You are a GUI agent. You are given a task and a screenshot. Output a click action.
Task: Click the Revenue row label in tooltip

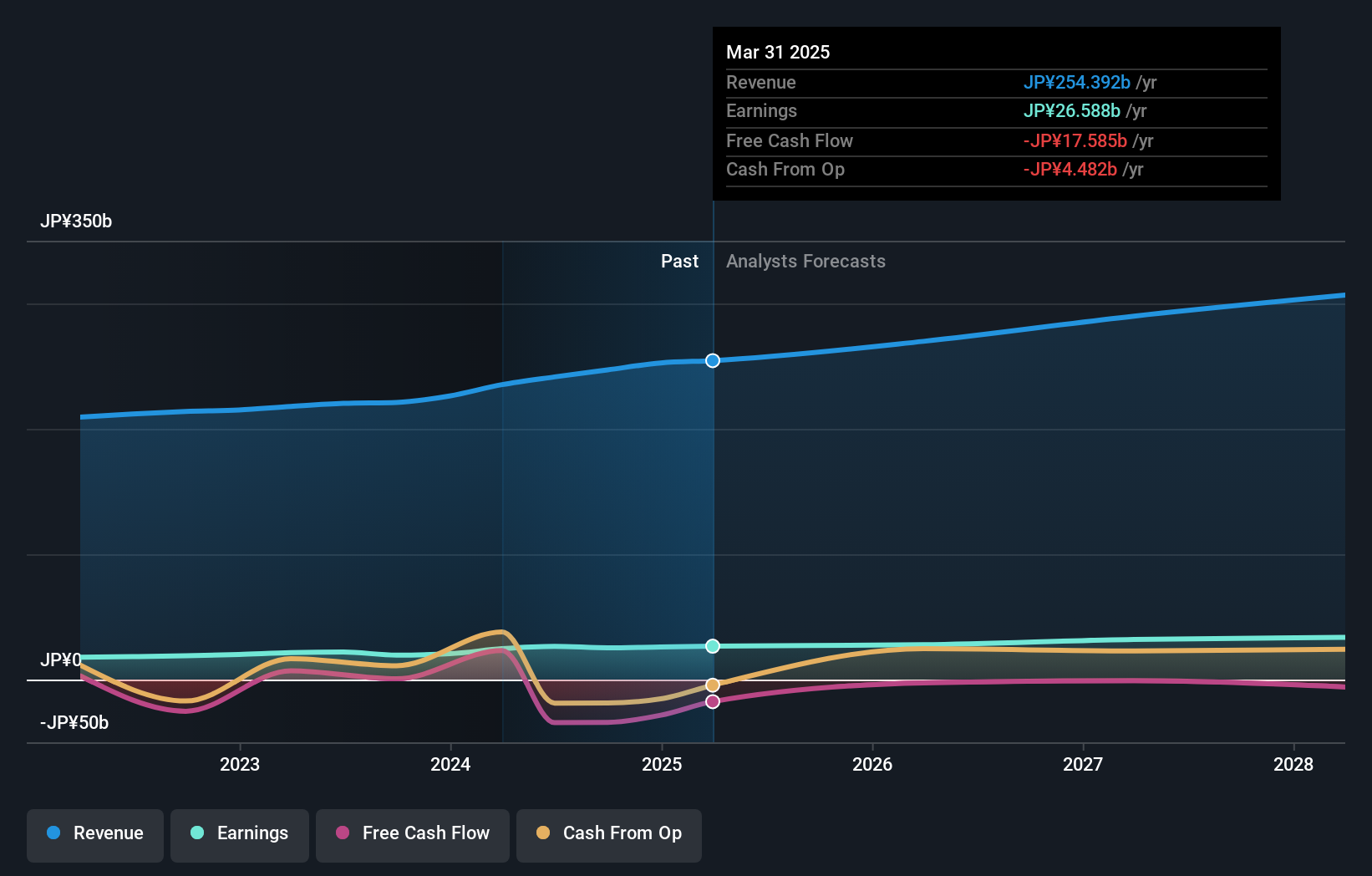tap(761, 83)
